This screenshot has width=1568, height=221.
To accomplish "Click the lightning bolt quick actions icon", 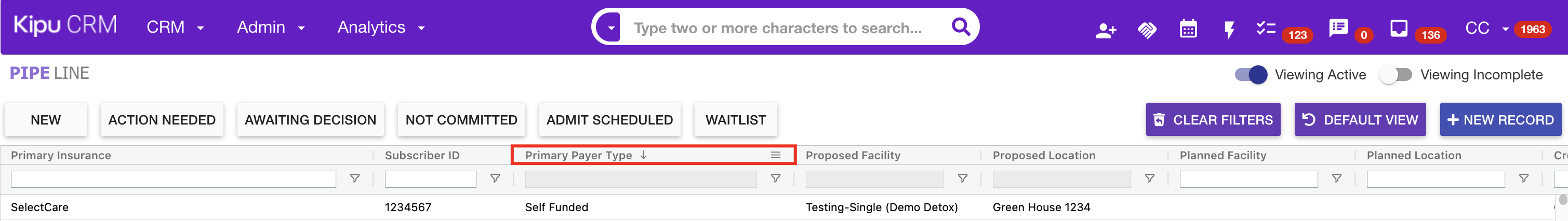I will (x=1230, y=30).
